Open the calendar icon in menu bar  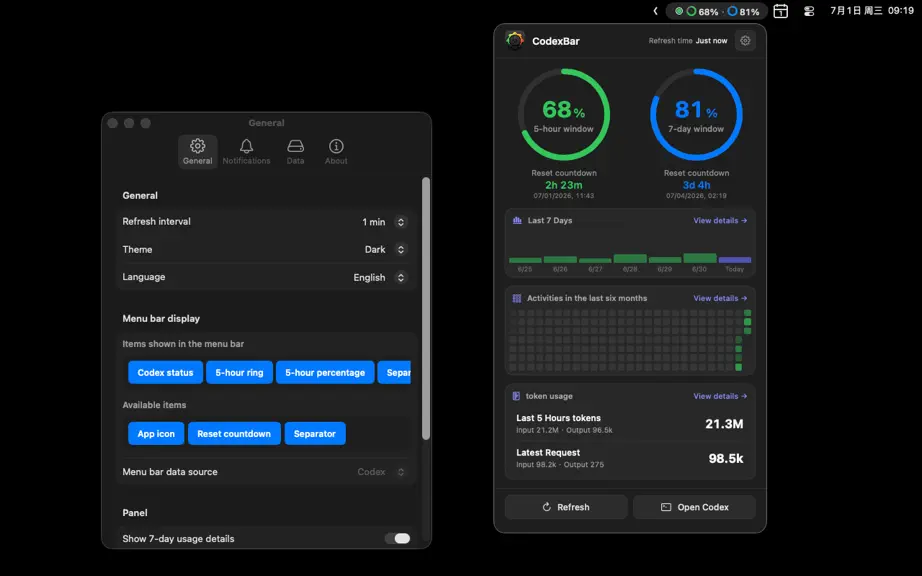[x=780, y=11]
